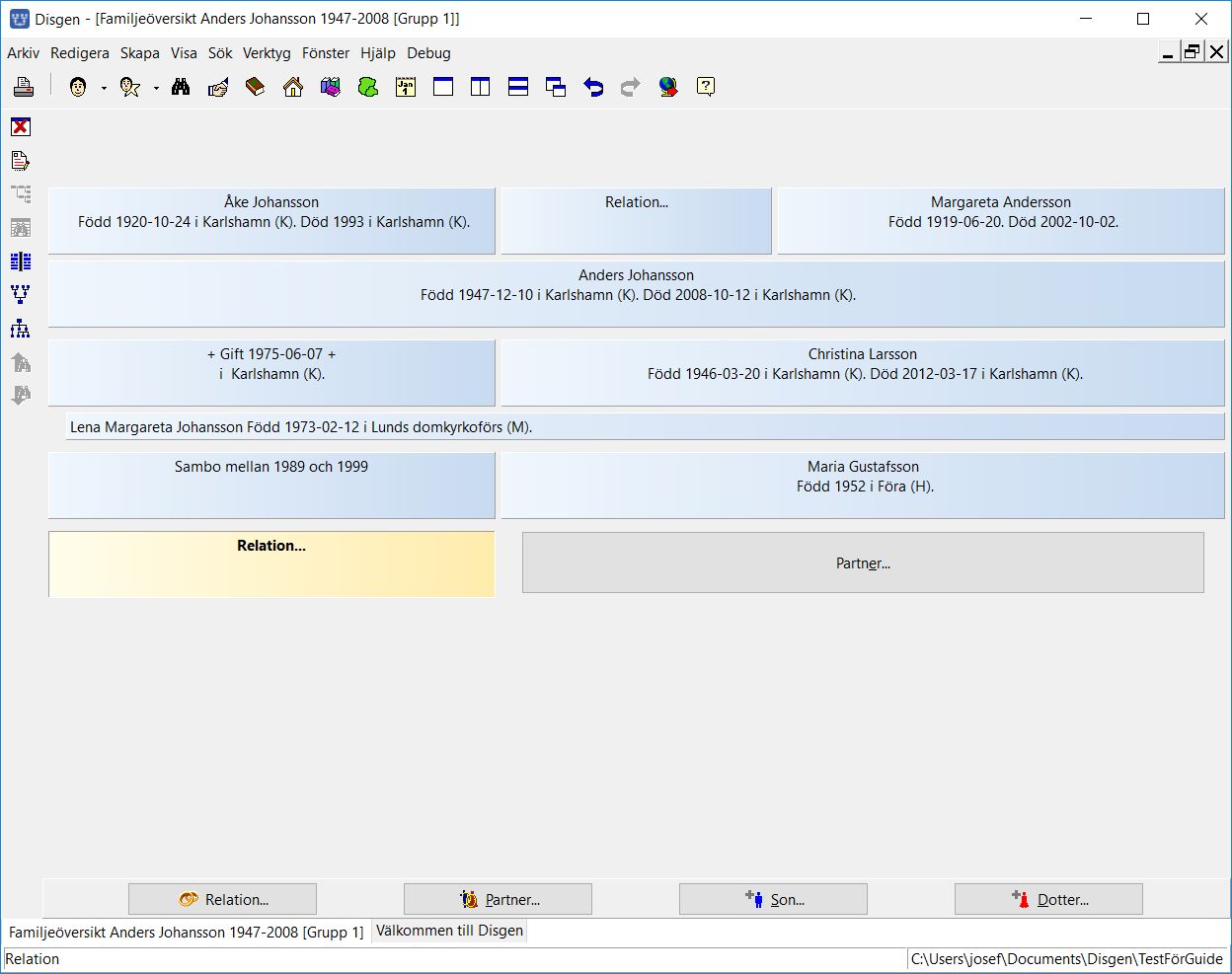Open the Redigera menu
Image resolution: width=1232 pixels, height=974 pixels.
pos(80,53)
